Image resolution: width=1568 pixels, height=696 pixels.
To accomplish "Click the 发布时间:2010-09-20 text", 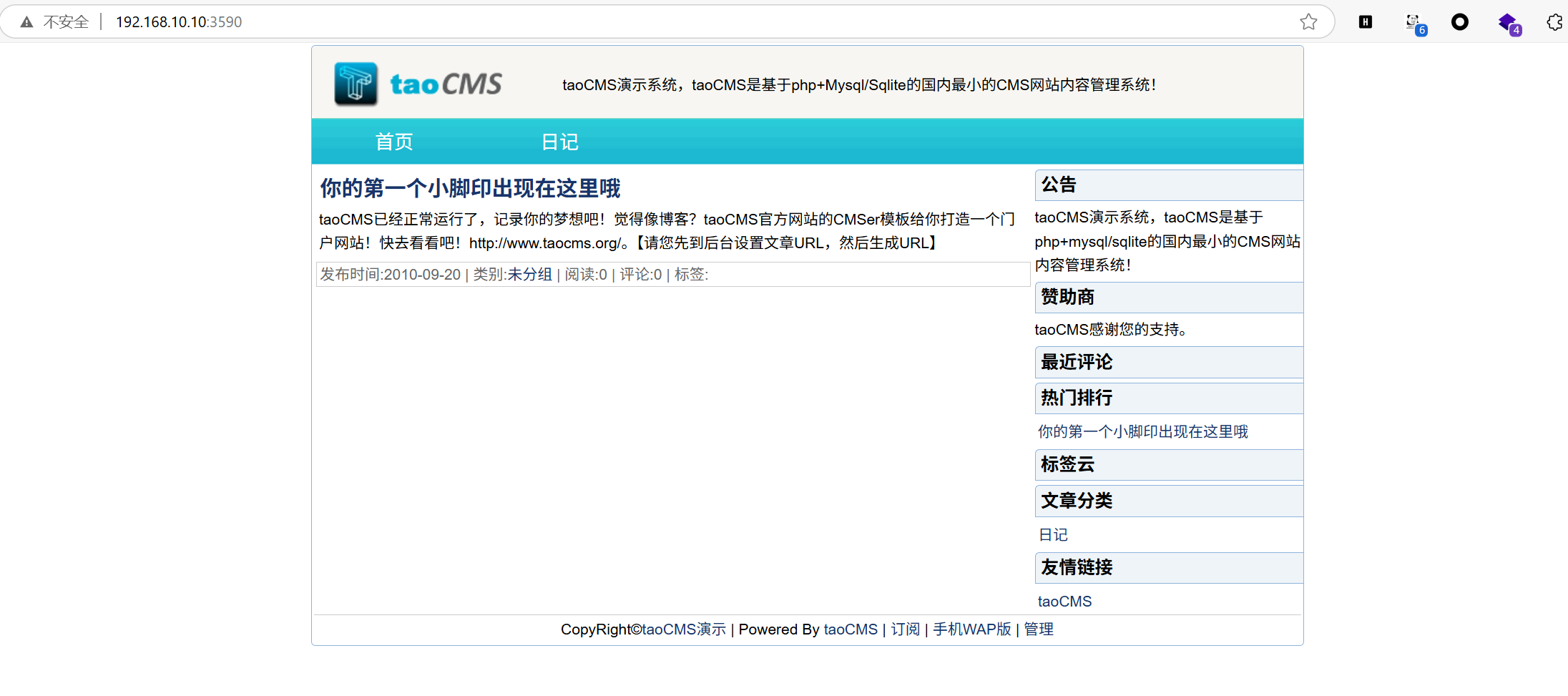I will click(390, 275).
